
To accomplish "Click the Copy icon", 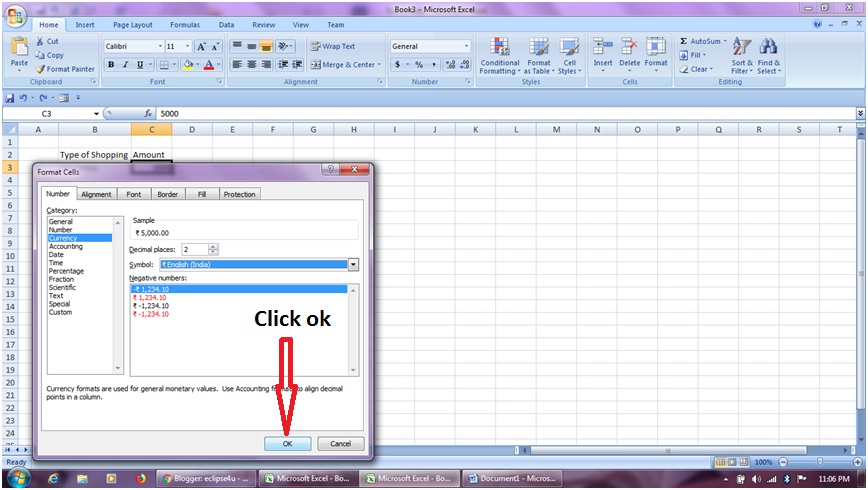I will coord(40,55).
